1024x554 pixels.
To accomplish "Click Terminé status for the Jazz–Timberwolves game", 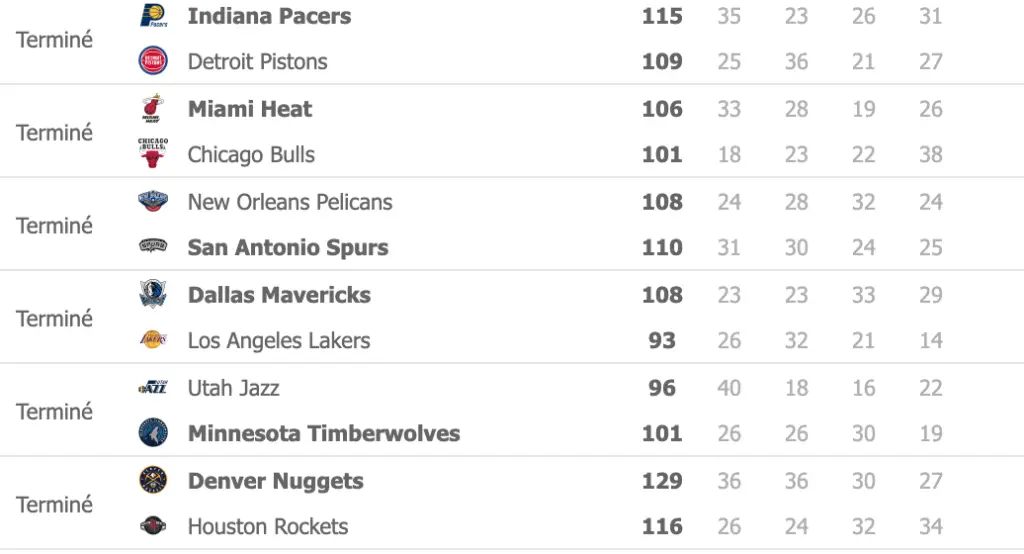I will point(54,411).
